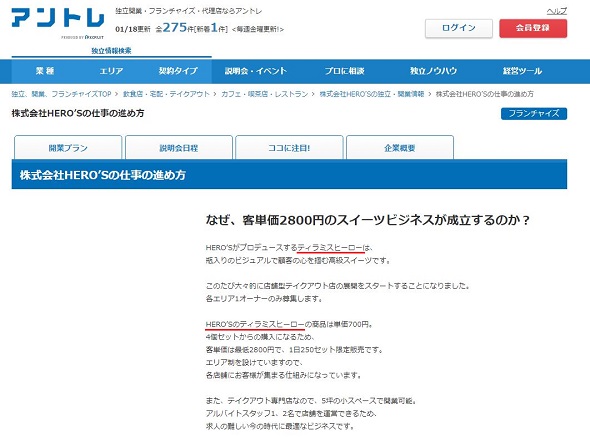590x446 pixels.
Task: Open the 業種 navigation menu
Action: click(45, 71)
